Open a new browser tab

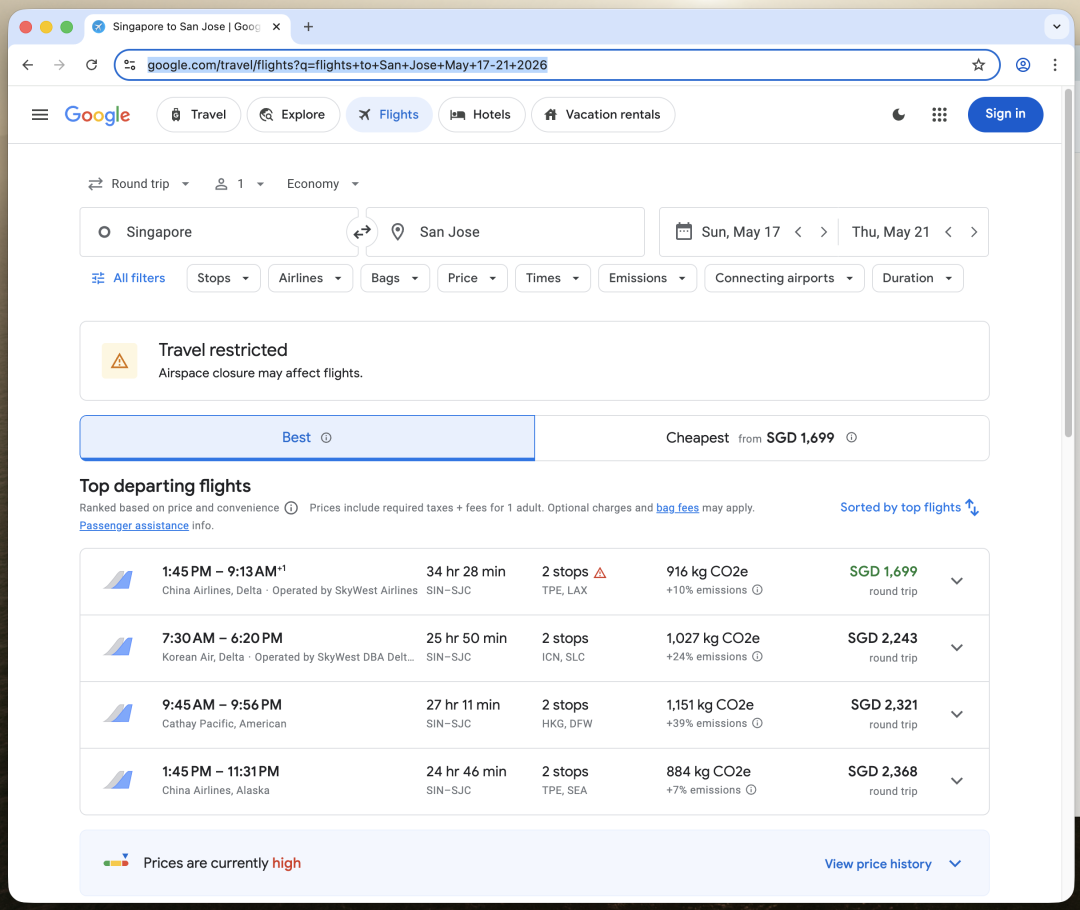(309, 27)
